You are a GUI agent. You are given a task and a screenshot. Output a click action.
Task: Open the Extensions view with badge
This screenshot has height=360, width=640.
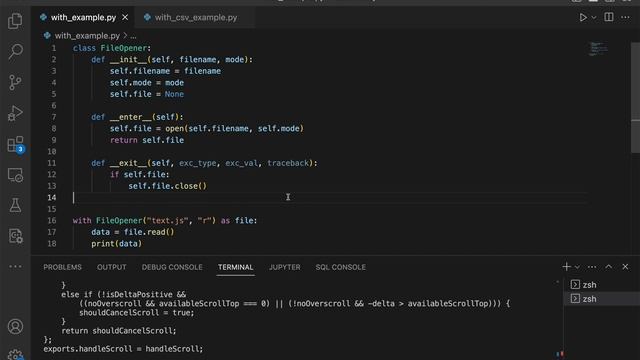click(16, 144)
